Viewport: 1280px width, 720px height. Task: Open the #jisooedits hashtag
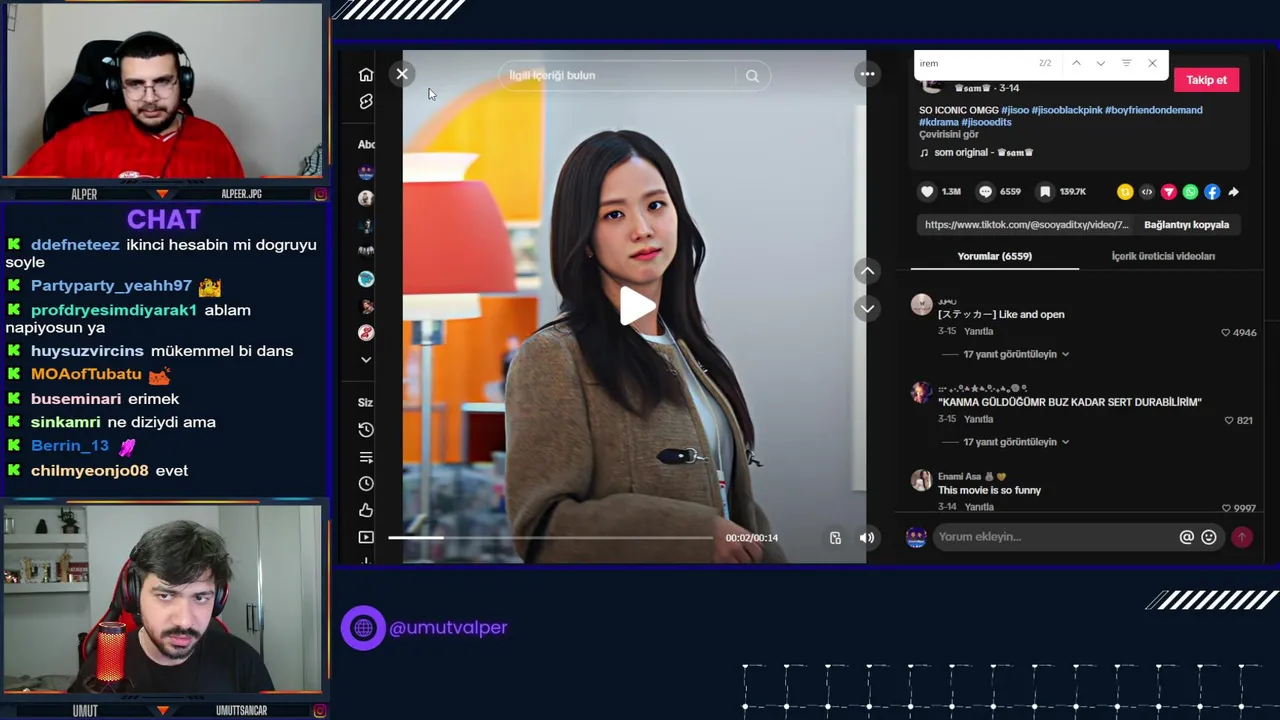tap(986, 122)
